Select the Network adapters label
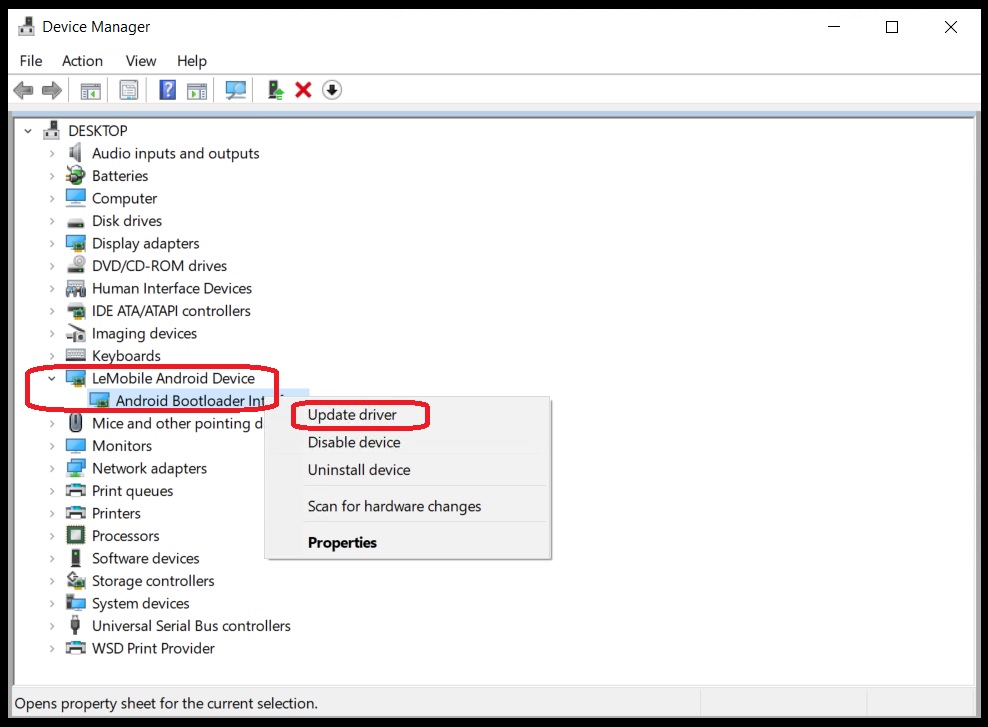 coord(149,469)
